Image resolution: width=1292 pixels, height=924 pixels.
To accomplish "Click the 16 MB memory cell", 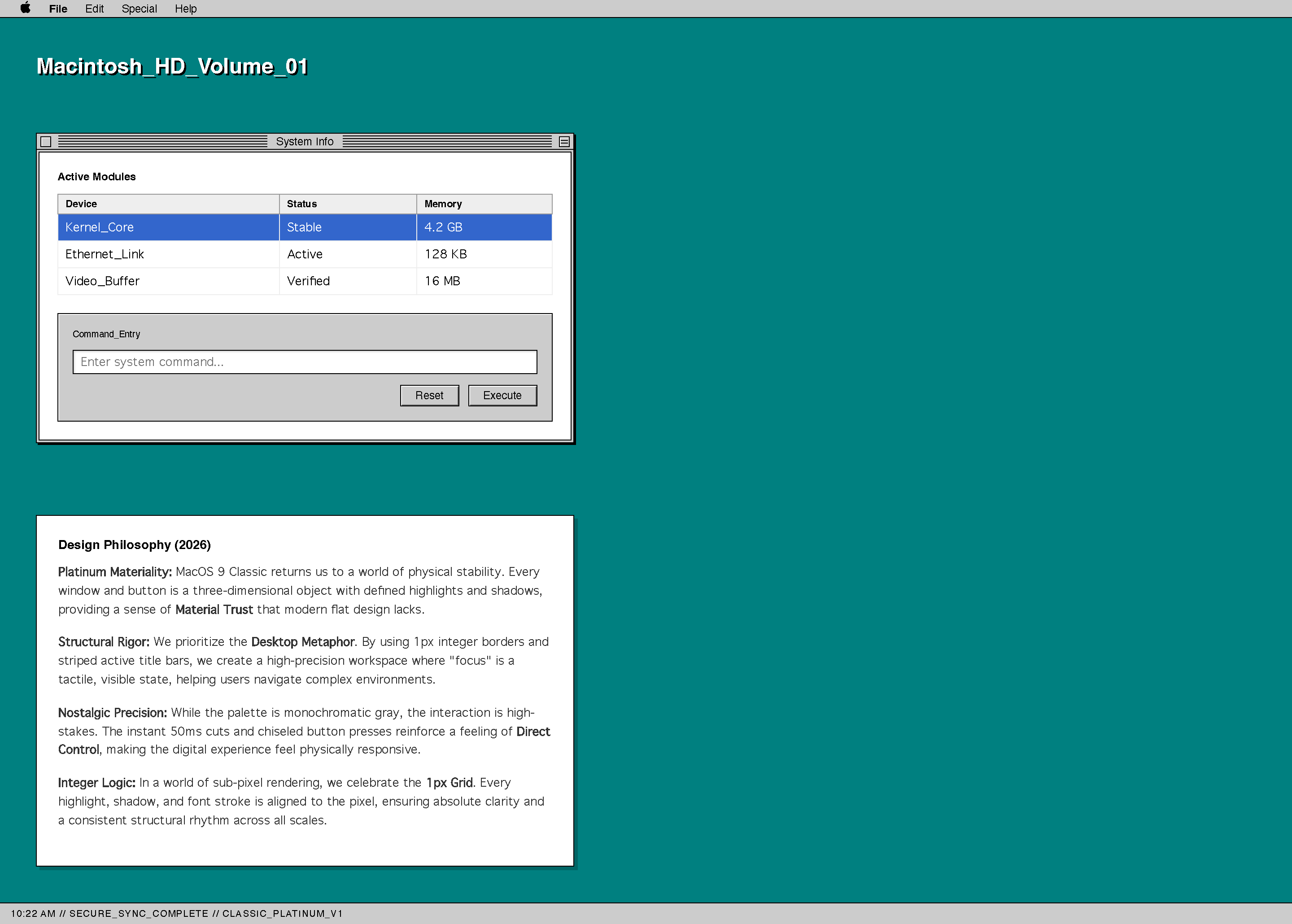I will (x=443, y=281).
